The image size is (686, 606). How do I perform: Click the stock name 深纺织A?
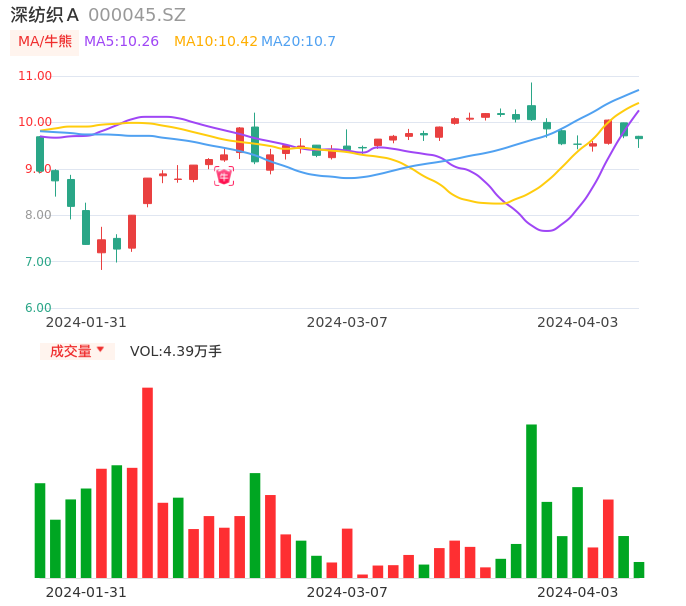[x=44, y=15]
